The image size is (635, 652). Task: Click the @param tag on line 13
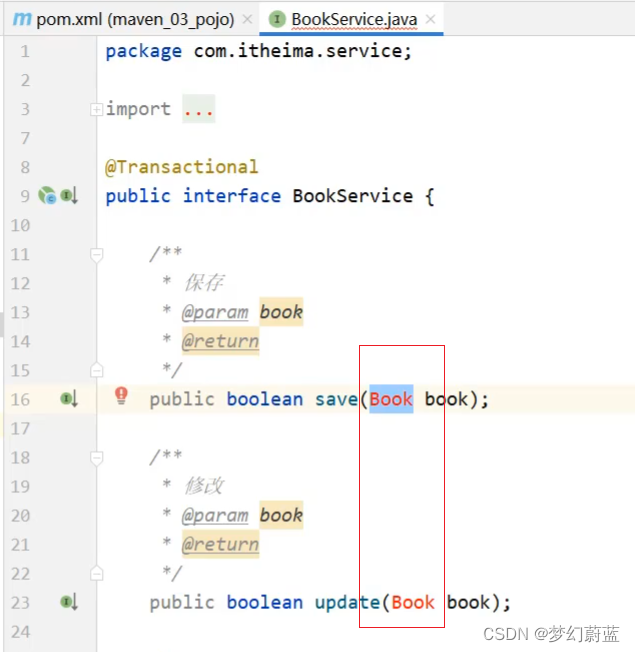coord(215,312)
